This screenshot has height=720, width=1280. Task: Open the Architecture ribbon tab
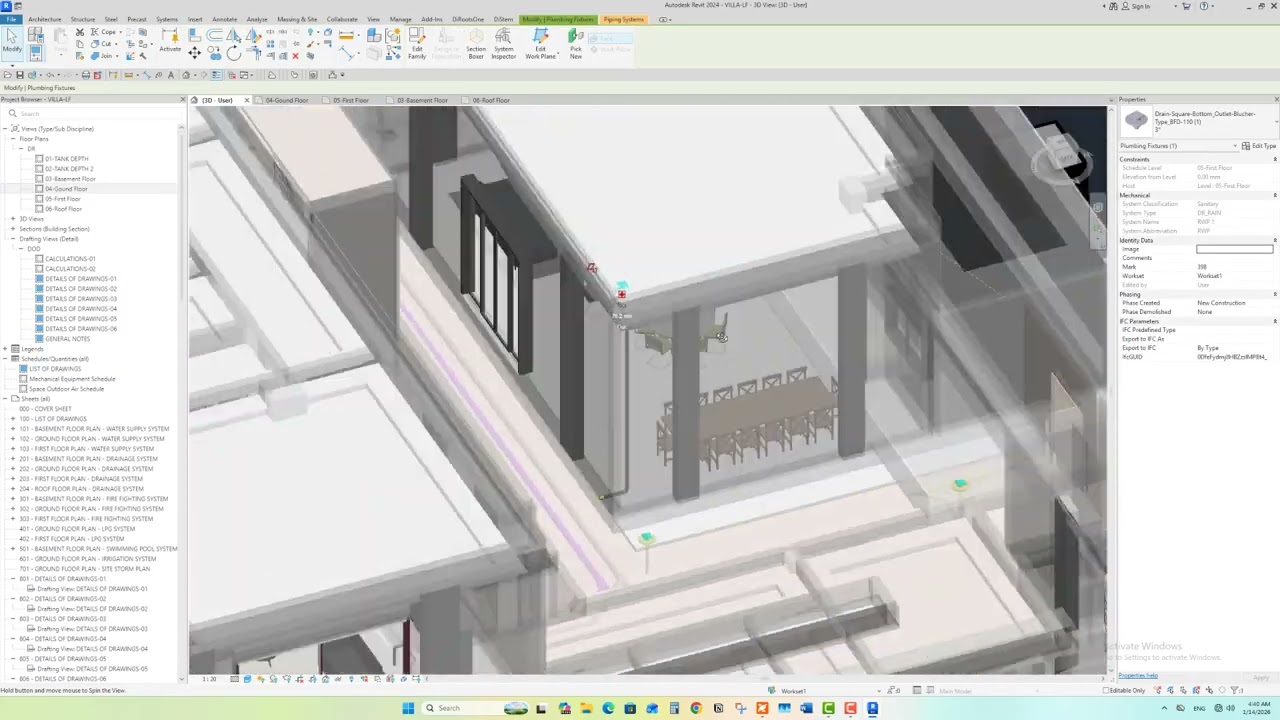(45, 19)
